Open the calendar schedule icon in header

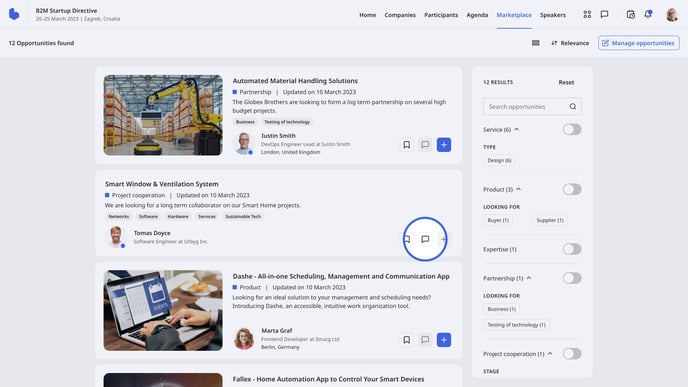(x=631, y=14)
